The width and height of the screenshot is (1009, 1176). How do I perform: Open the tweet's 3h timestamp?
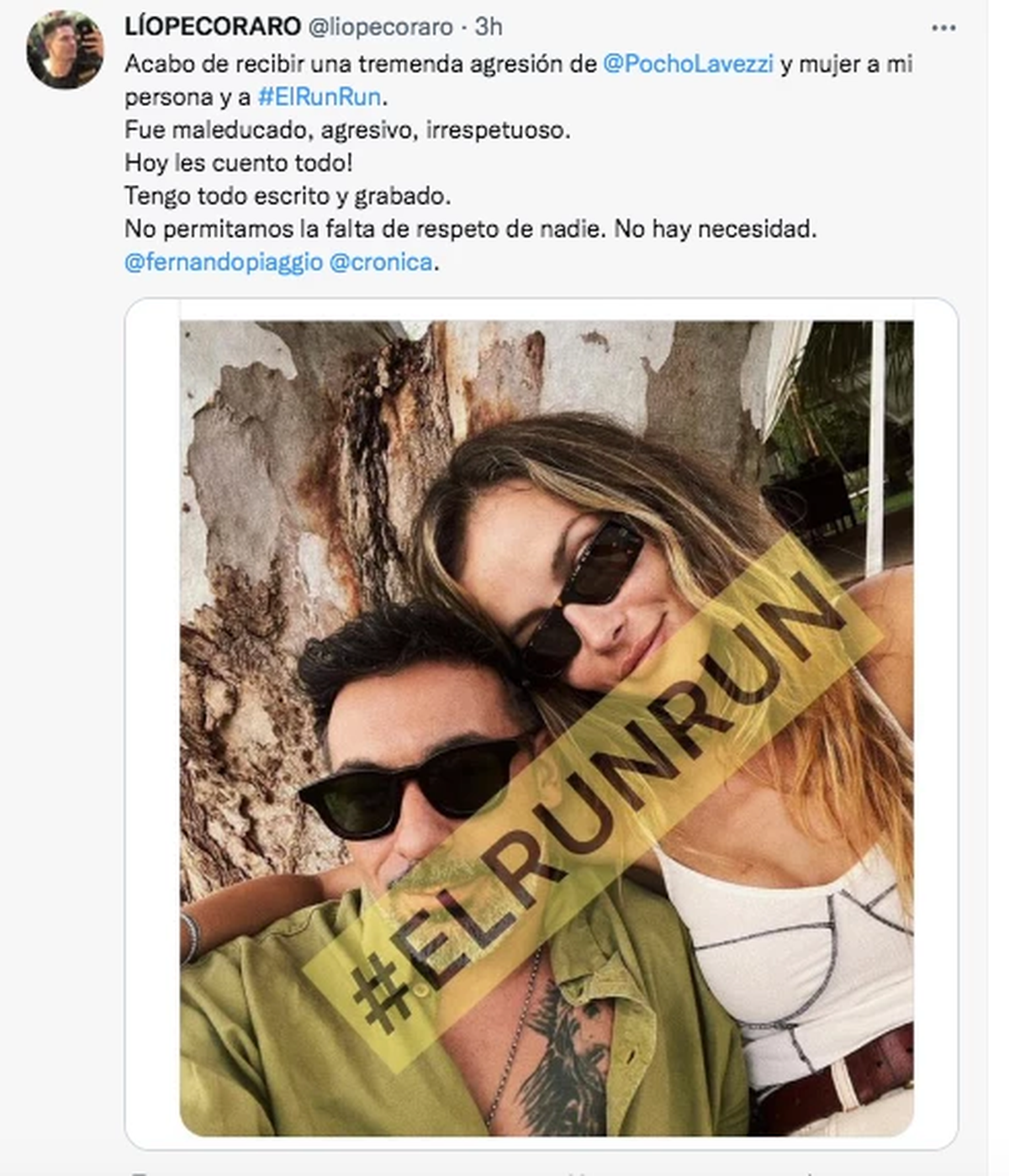[489, 27]
